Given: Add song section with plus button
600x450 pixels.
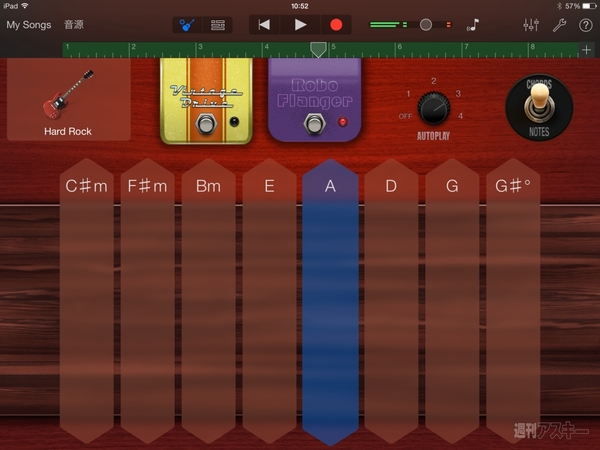Looking at the screenshot, I should (586, 50).
